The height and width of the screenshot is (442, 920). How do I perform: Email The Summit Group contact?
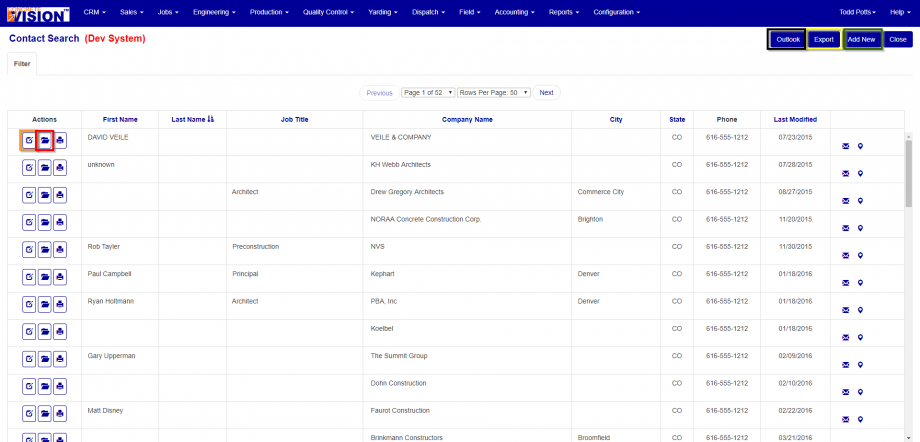coord(845,365)
